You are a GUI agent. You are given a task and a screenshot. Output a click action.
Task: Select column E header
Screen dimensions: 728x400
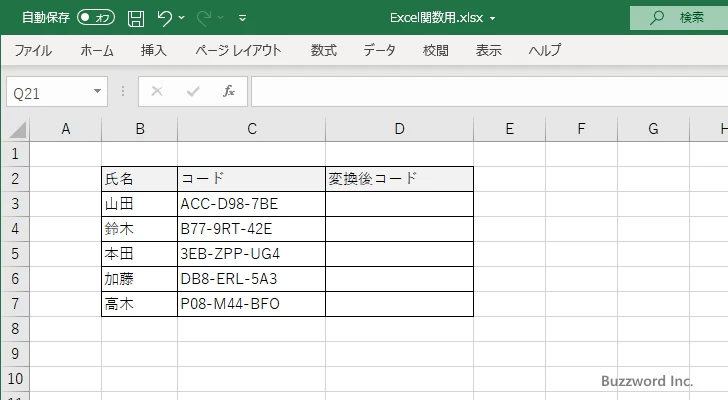509,129
